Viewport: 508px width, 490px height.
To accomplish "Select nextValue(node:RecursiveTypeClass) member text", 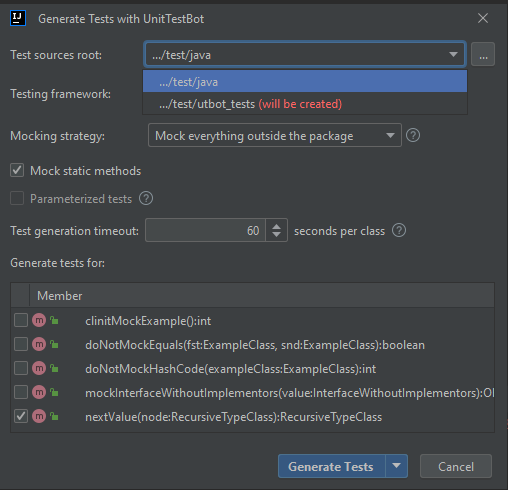I will pos(233,417).
